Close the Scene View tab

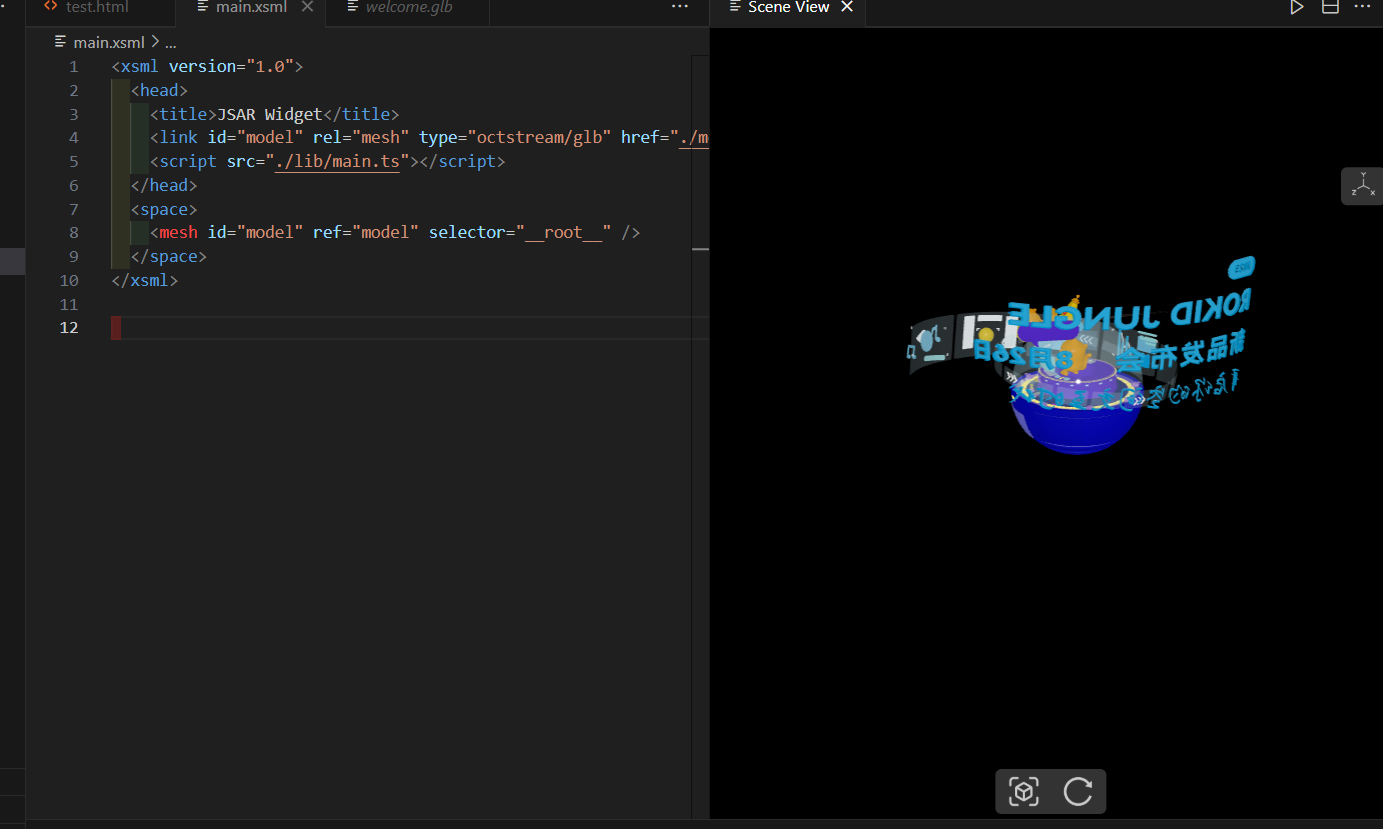(x=847, y=7)
